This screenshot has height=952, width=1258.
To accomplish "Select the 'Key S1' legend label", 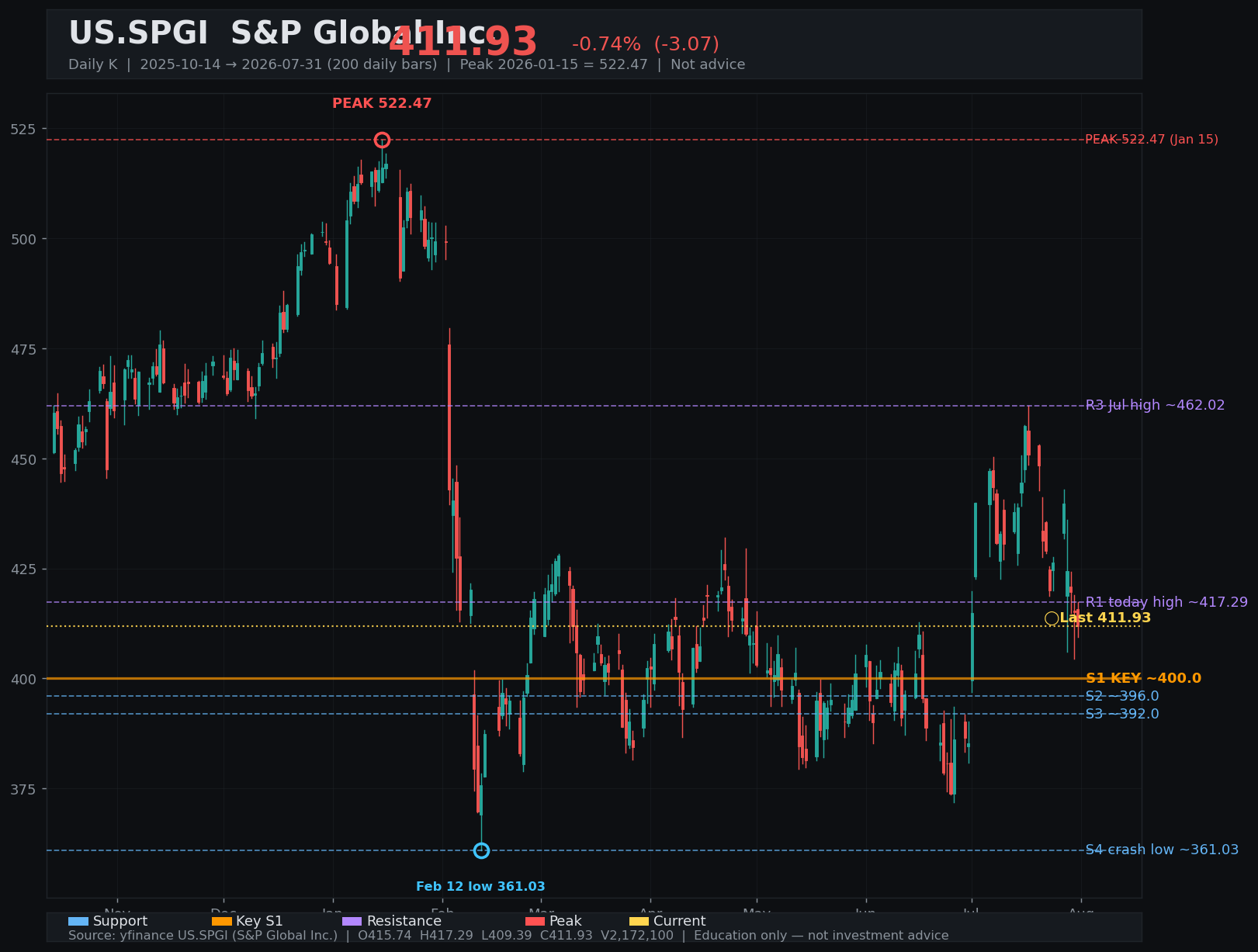I will coord(259,921).
